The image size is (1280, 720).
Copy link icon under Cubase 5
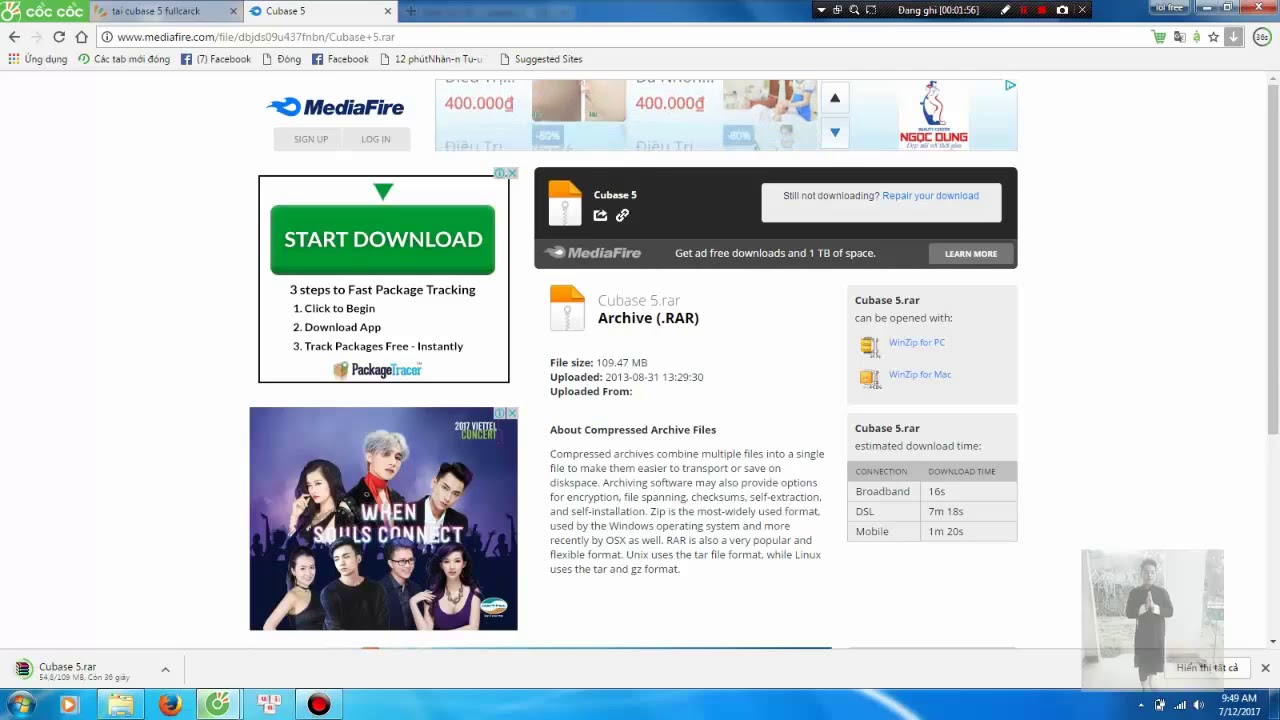click(622, 215)
